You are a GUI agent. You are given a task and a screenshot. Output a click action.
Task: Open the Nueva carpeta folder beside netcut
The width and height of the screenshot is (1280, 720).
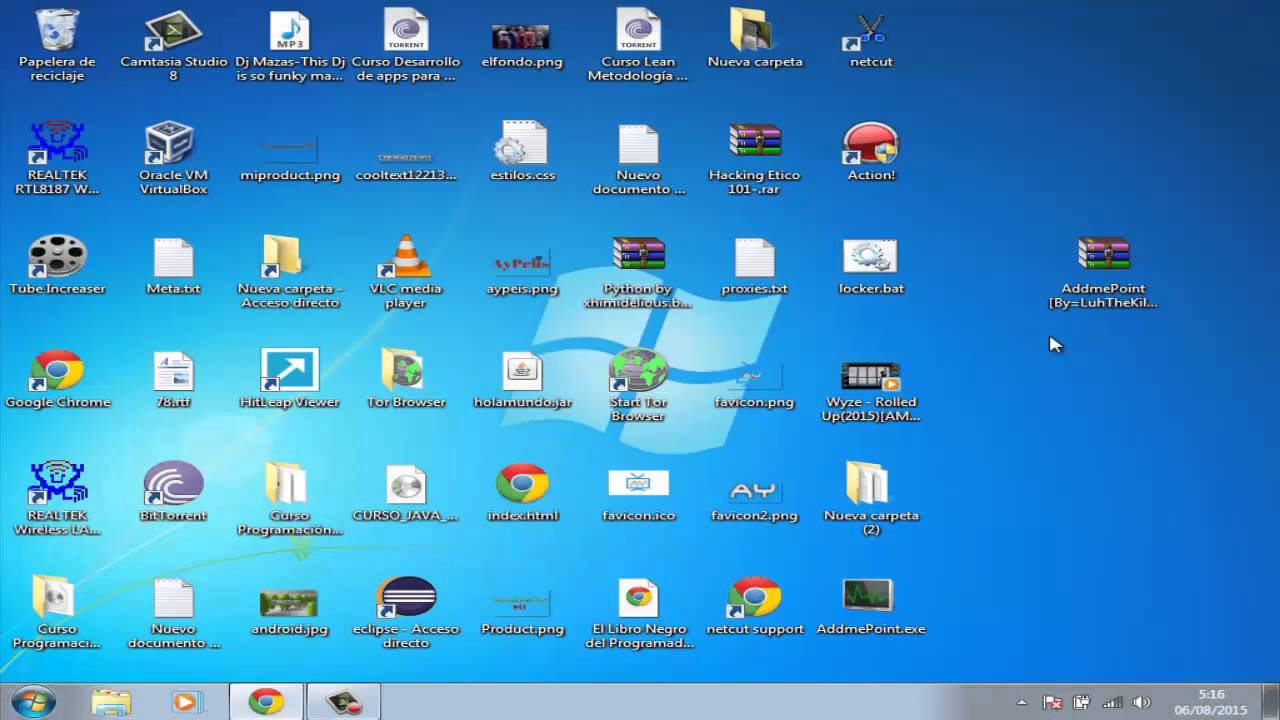pos(750,31)
